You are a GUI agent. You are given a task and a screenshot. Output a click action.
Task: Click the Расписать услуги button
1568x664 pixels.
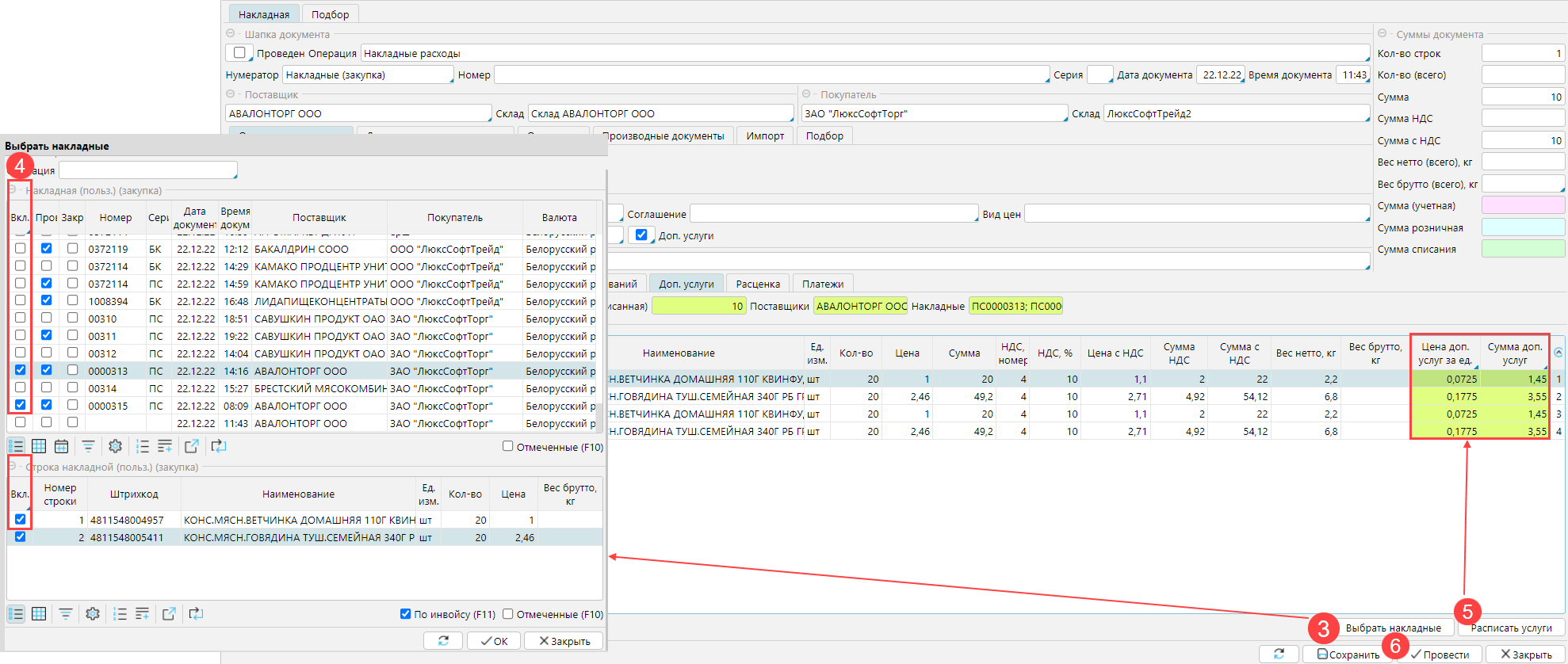pyautogui.click(x=1511, y=628)
